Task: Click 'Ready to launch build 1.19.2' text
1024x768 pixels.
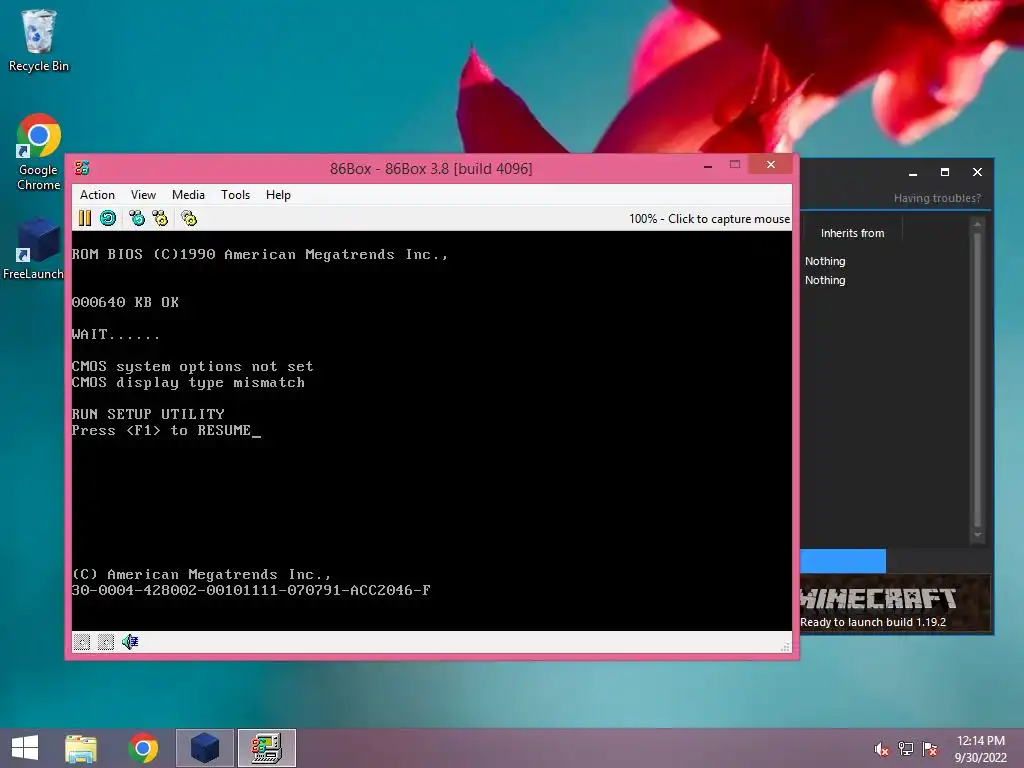Action: point(873,622)
